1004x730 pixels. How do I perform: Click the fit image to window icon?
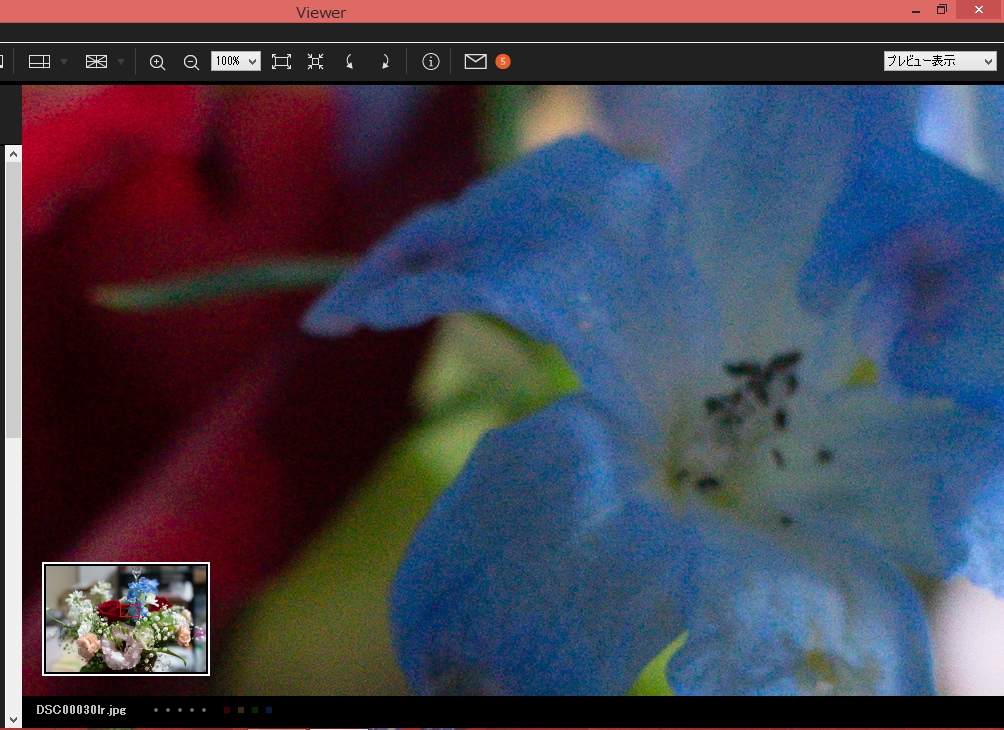(x=281, y=61)
